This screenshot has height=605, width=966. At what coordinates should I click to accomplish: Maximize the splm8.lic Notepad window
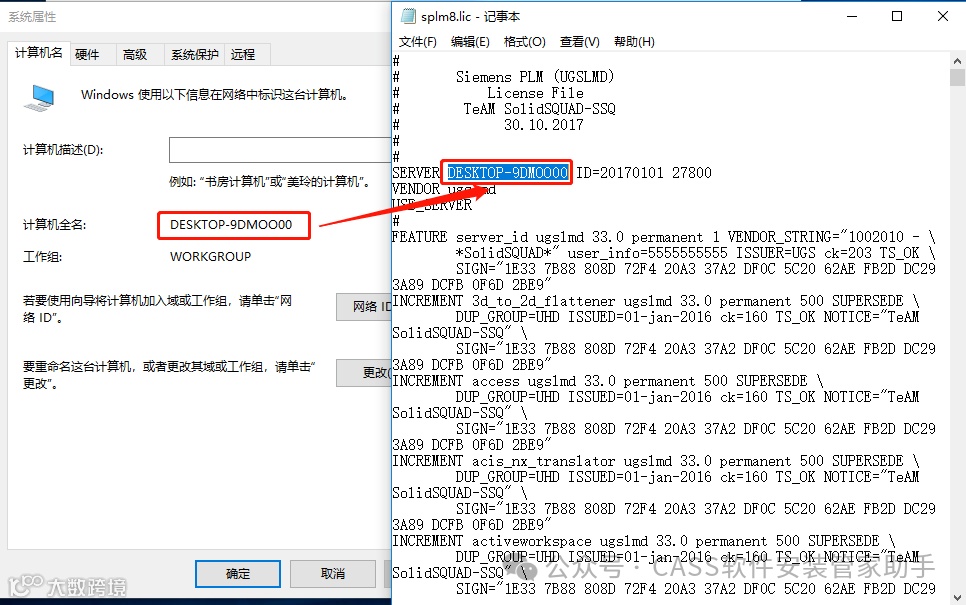[897, 17]
